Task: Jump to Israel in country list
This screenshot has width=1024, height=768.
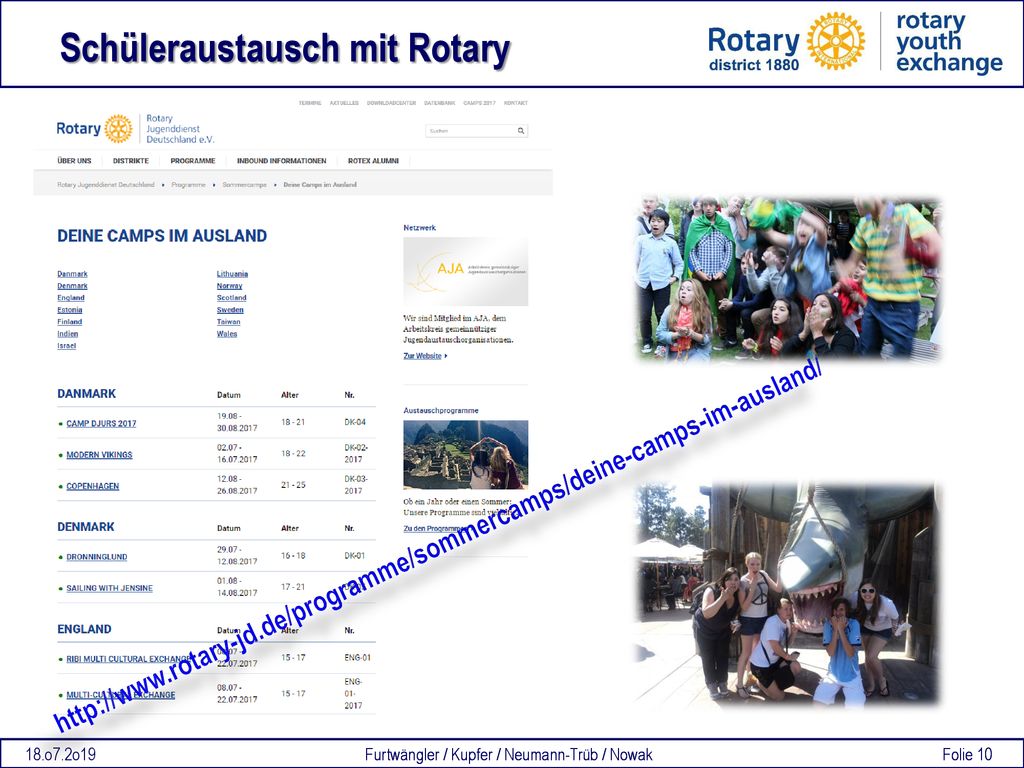Action: tap(66, 346)
